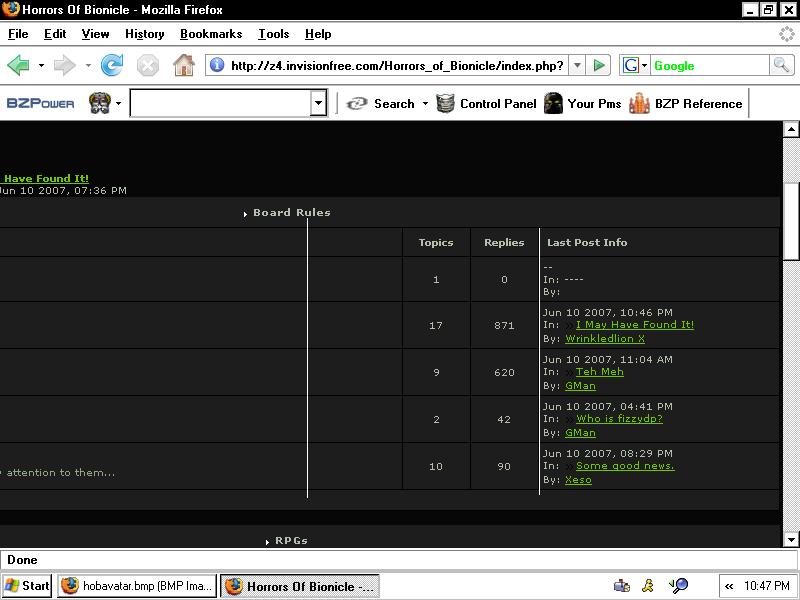The image size is (800, 600).
Task: Click in the Google search field
Action: (710, 65)
